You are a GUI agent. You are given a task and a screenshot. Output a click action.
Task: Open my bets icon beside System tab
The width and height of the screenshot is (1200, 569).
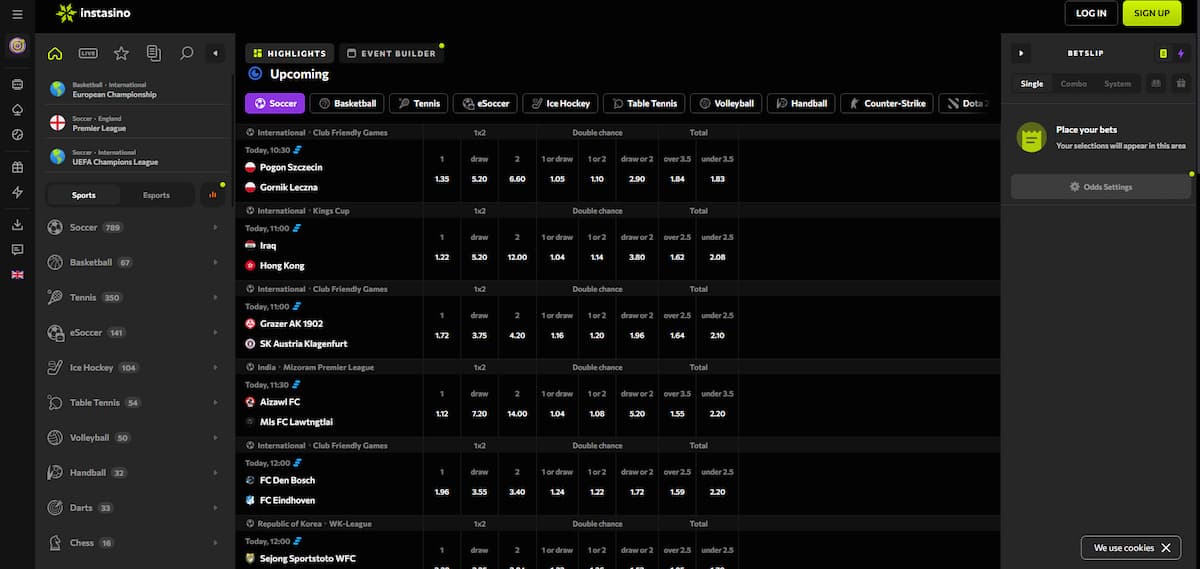tap(1155, 84)
